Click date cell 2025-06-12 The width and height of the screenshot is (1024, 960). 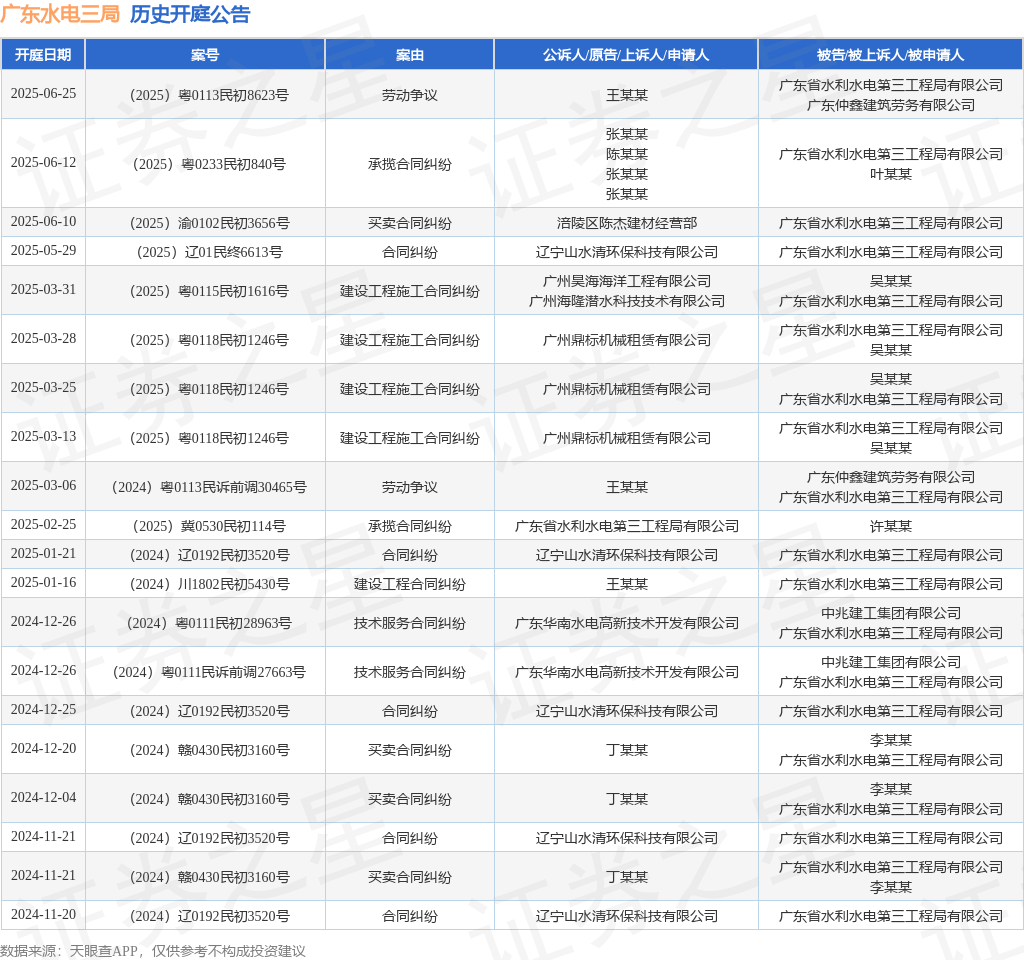coord(43,163)
